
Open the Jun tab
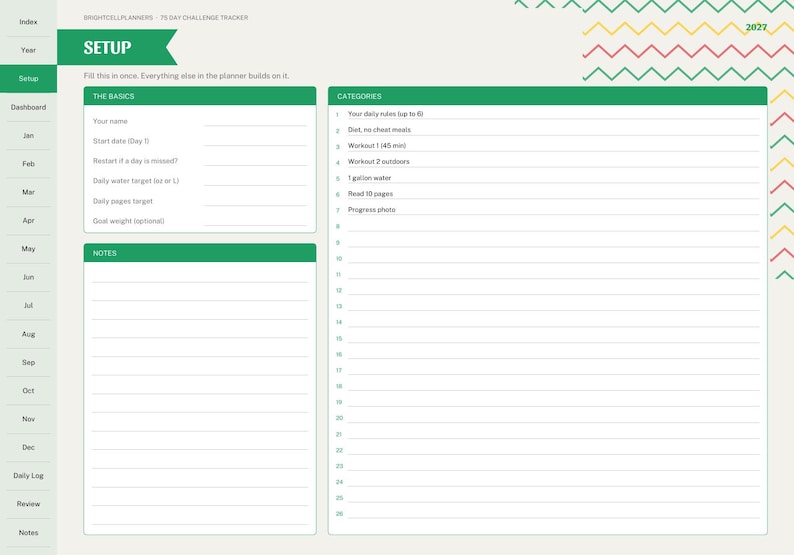coord(28,277)
